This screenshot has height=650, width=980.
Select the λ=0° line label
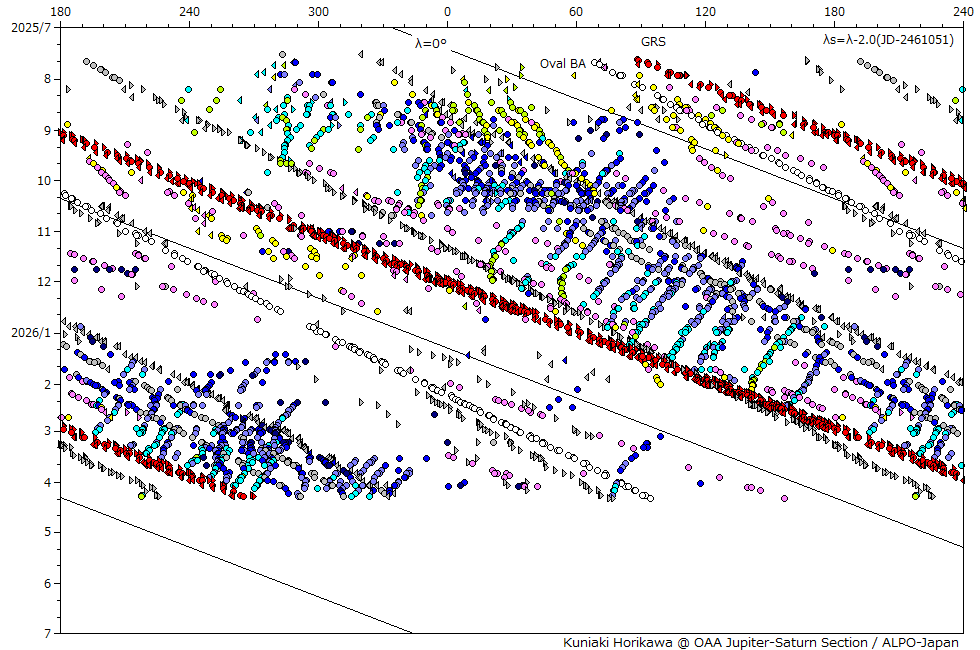pyautogui.click(x=431, y=43)
